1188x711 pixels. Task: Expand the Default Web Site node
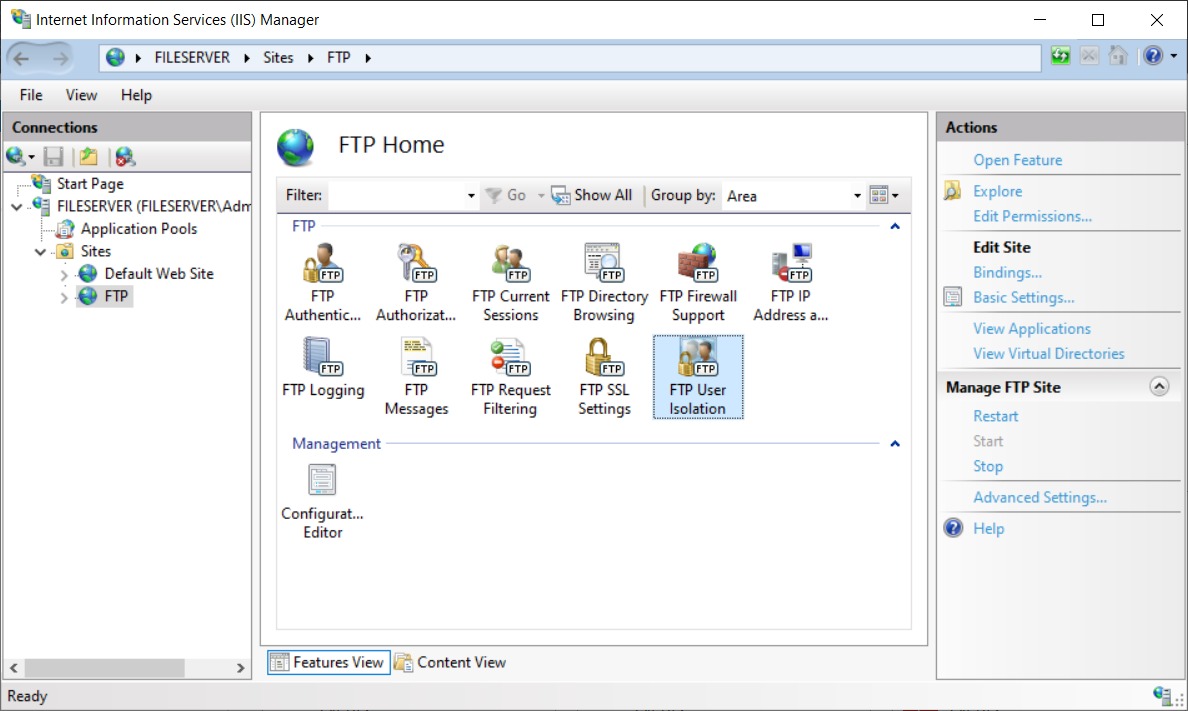pos(64,274)
